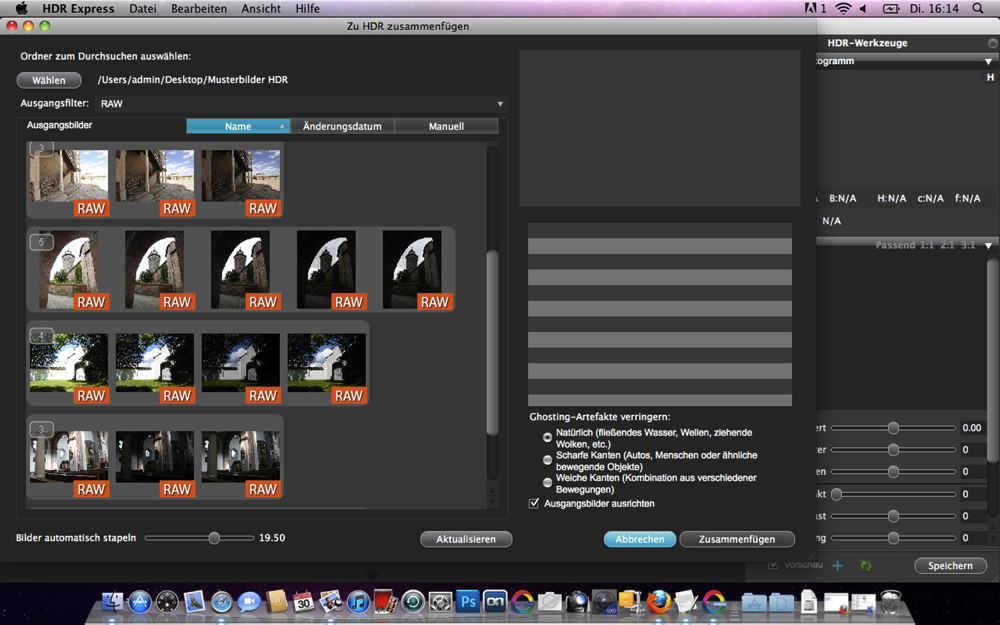The width and height of the screenshot is (1000, 625).
Task: Click the 19.50 stacking value
Action: click(x=272, y=538)
